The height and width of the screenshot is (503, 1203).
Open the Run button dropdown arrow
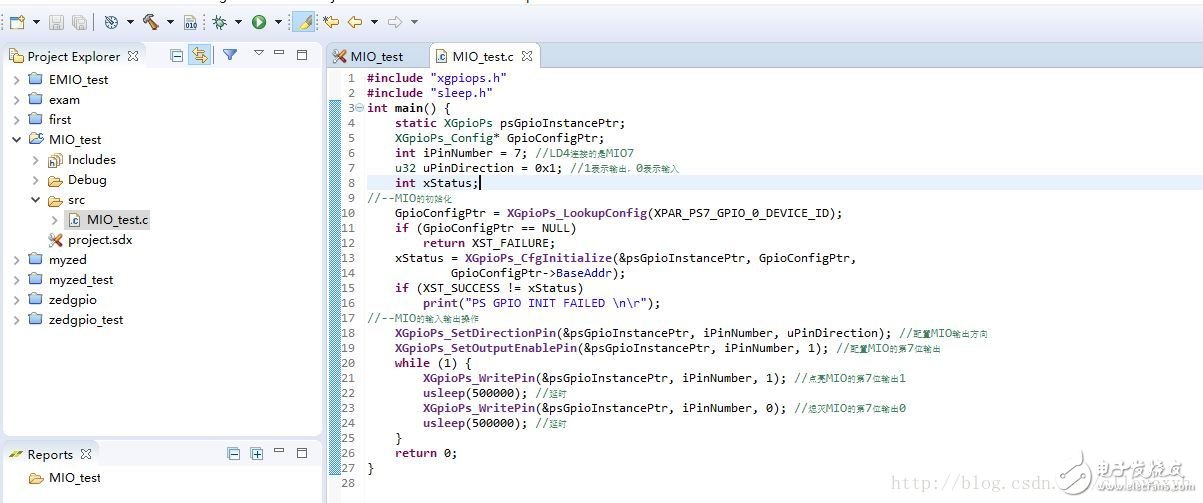[x=278, y=21]
